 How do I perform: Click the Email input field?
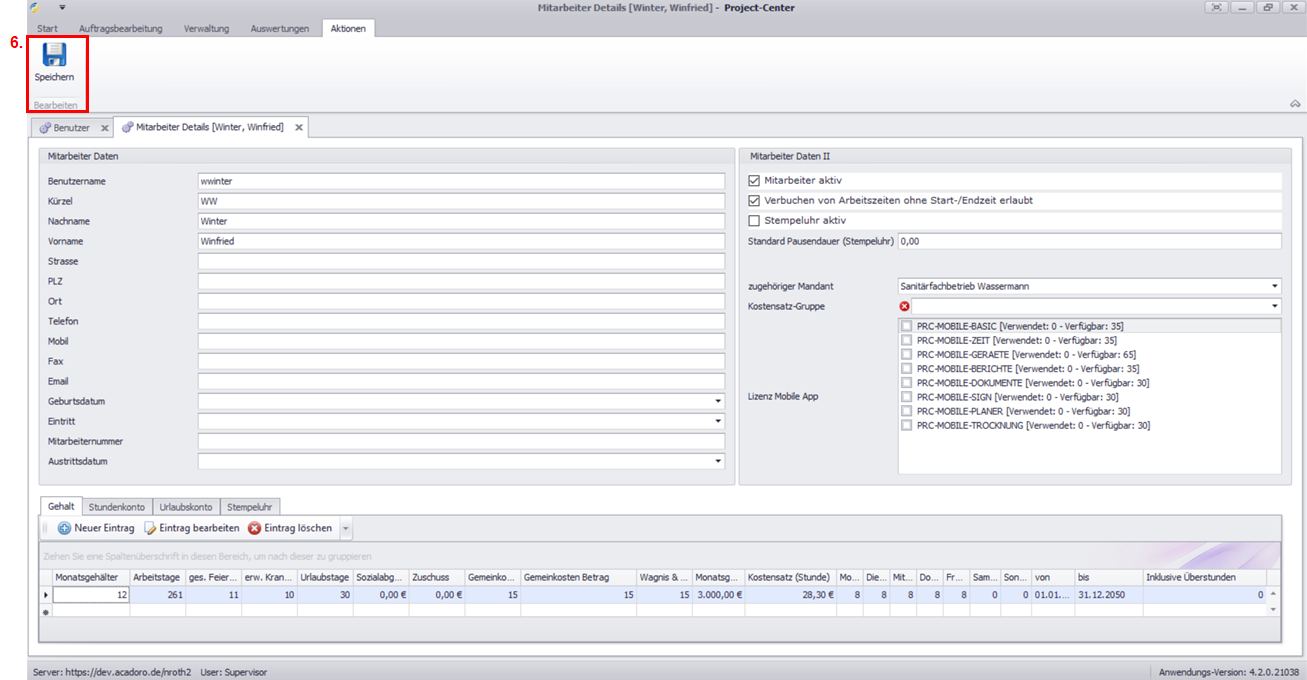point(460,381)
